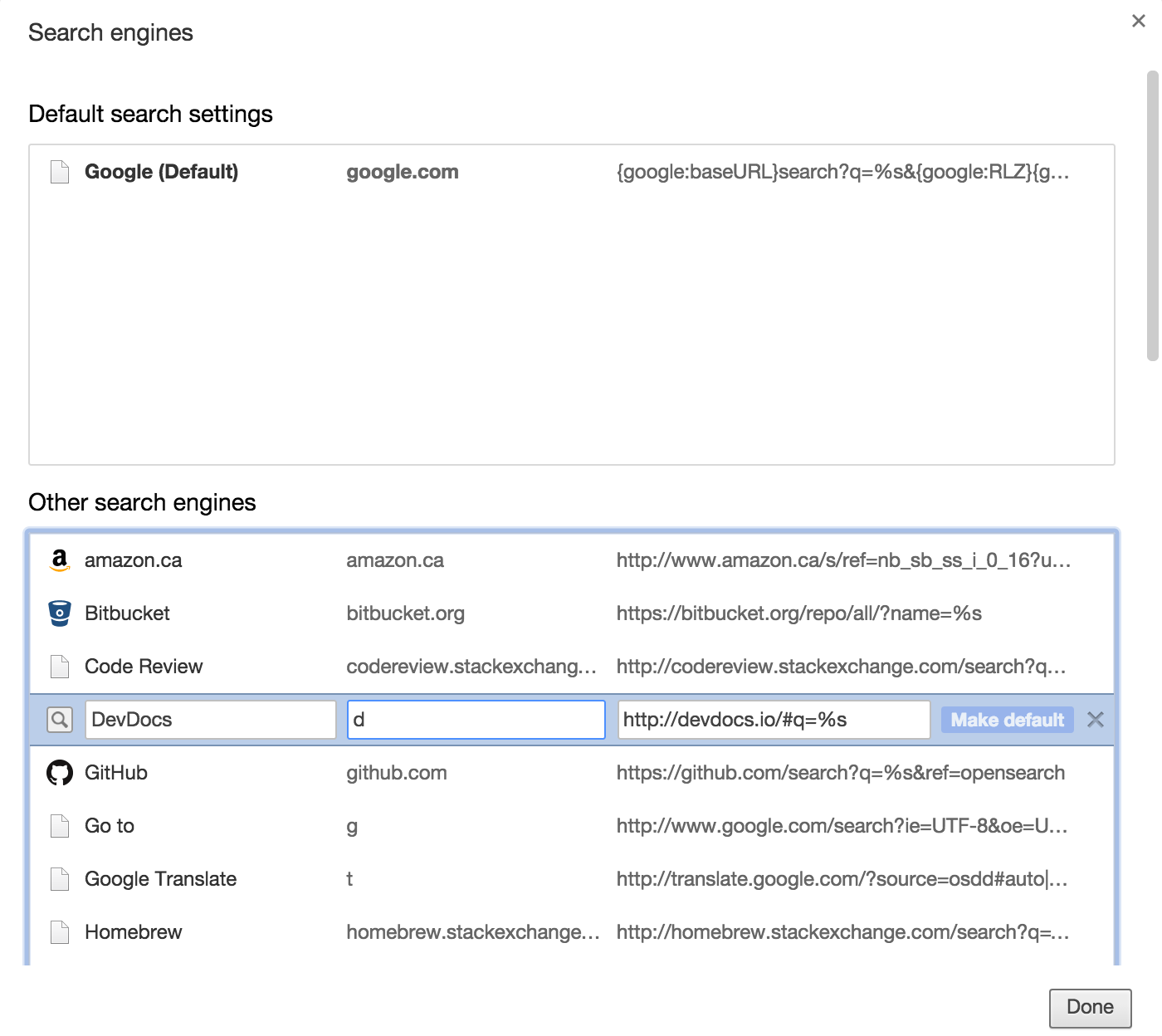
Task: Click the Bitbucket bucket icon
Action: click(60, 613)
